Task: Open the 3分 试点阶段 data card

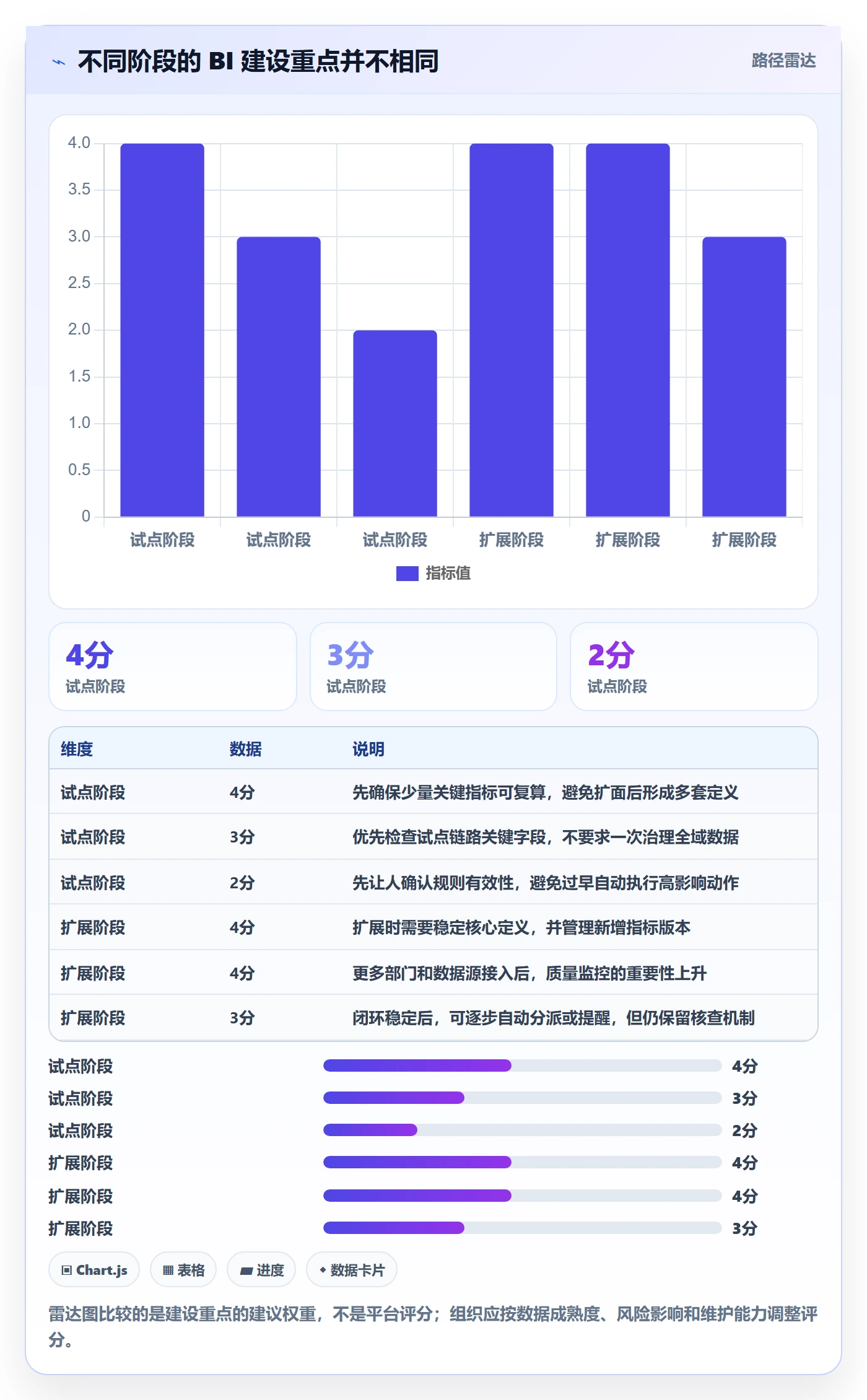Action: 434,667
